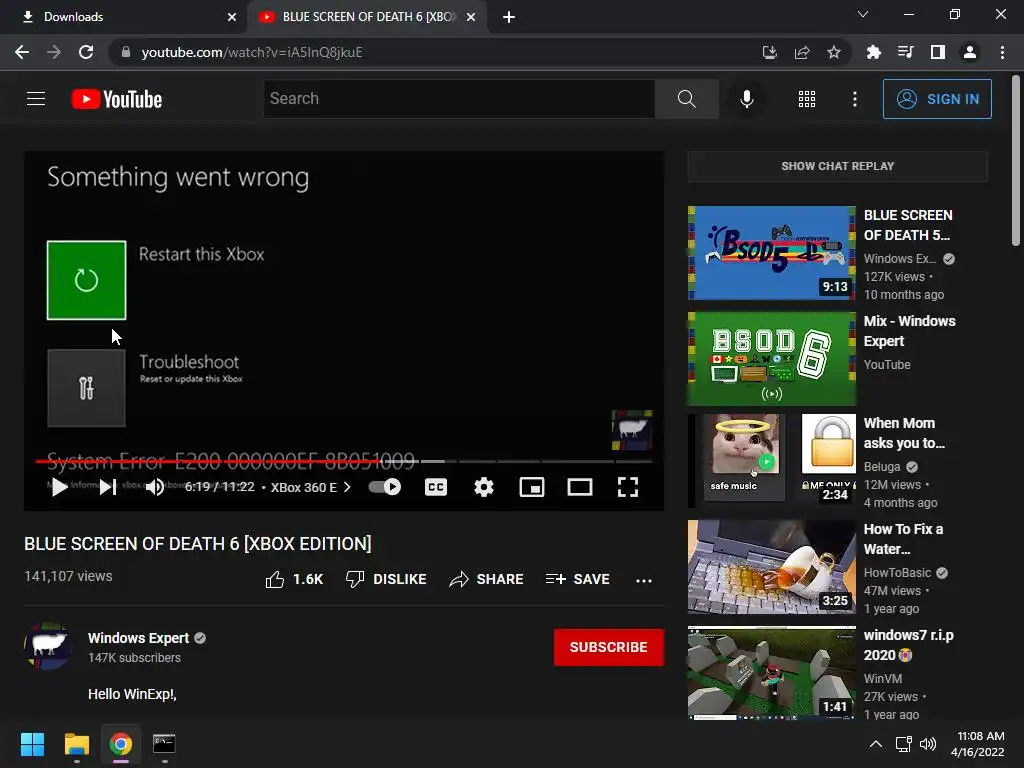Open more actions ellipsis below video
Image resolution: width=1024 pixels, height=768 pixels.
click(x=644, y=580)
